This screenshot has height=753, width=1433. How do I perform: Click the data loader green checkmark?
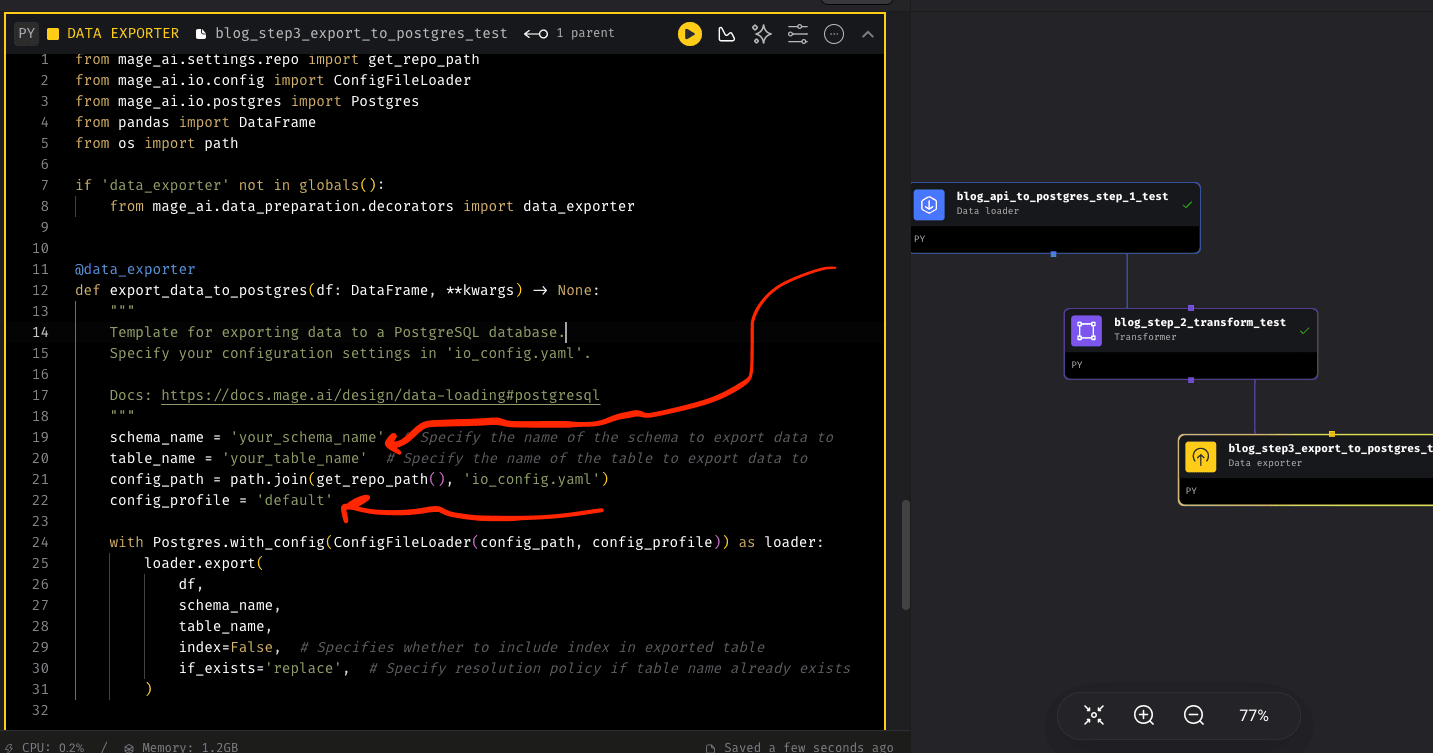pos(1187,204)
